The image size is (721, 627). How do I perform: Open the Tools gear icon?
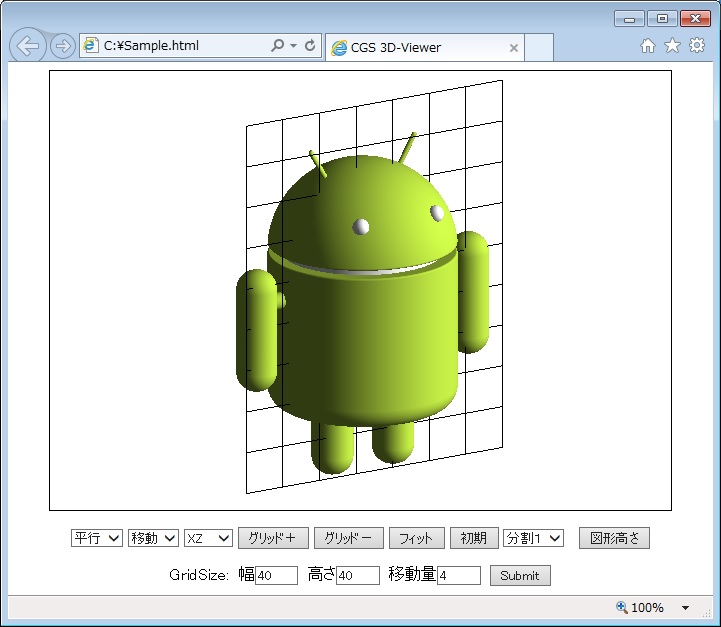click(x=697, y=45)
